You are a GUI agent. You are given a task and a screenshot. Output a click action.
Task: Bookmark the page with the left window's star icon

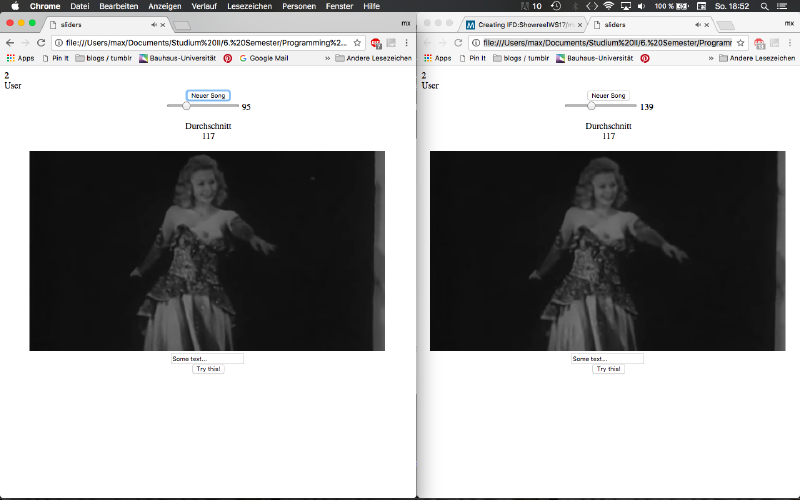[357, 43]
